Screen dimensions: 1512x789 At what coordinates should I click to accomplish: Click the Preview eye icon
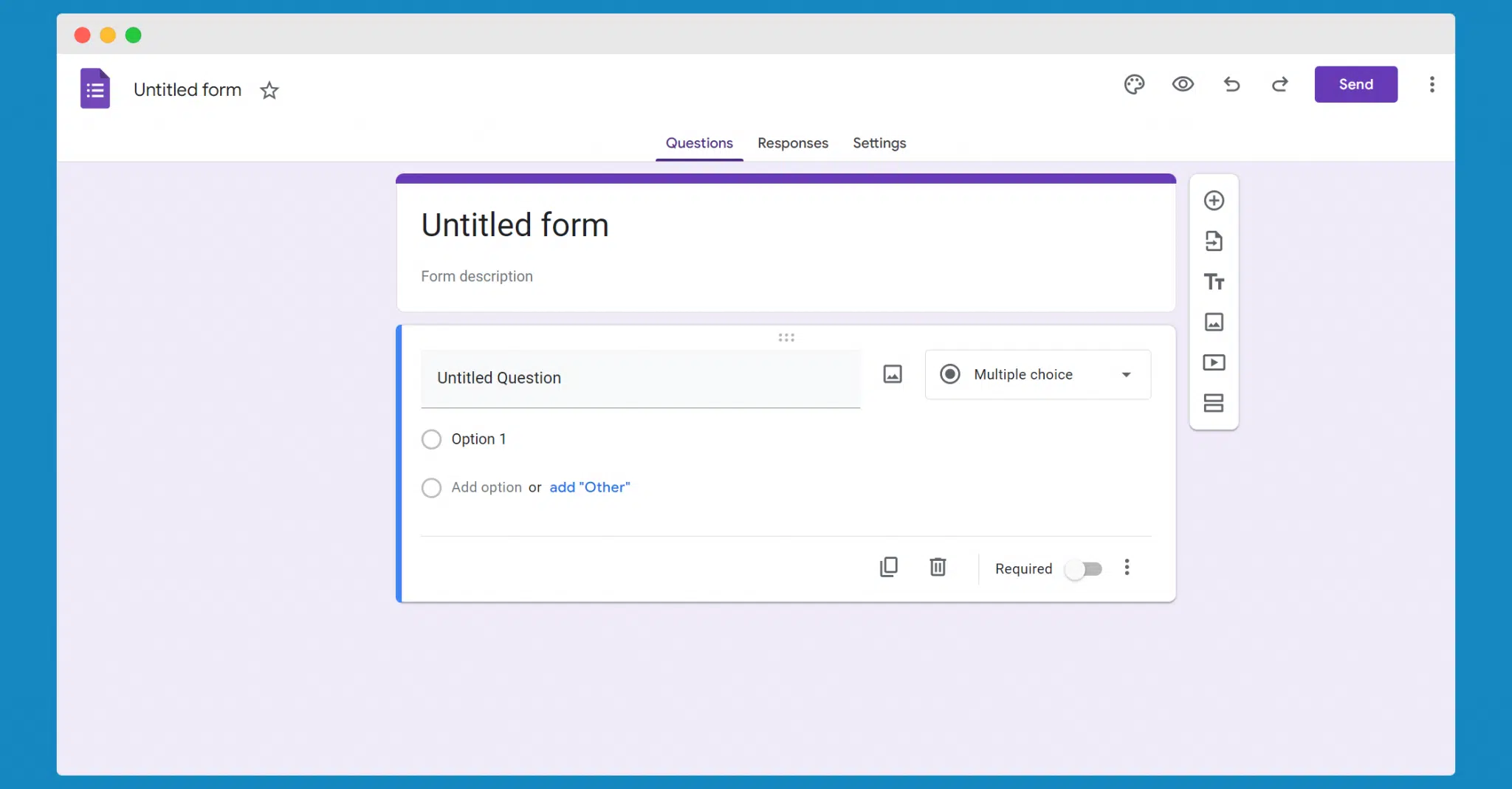1182,84
